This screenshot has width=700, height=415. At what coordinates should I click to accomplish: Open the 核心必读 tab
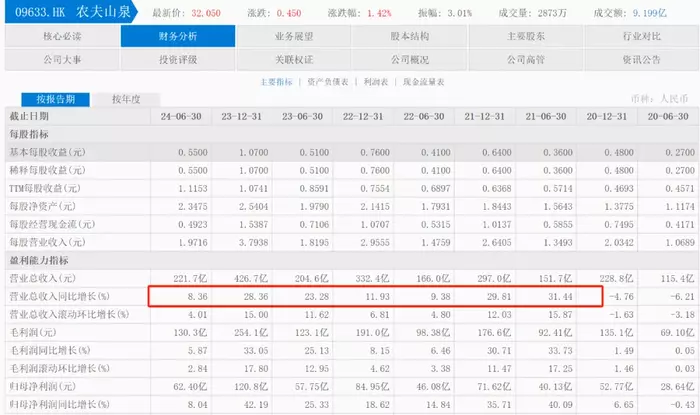point(62,36)
